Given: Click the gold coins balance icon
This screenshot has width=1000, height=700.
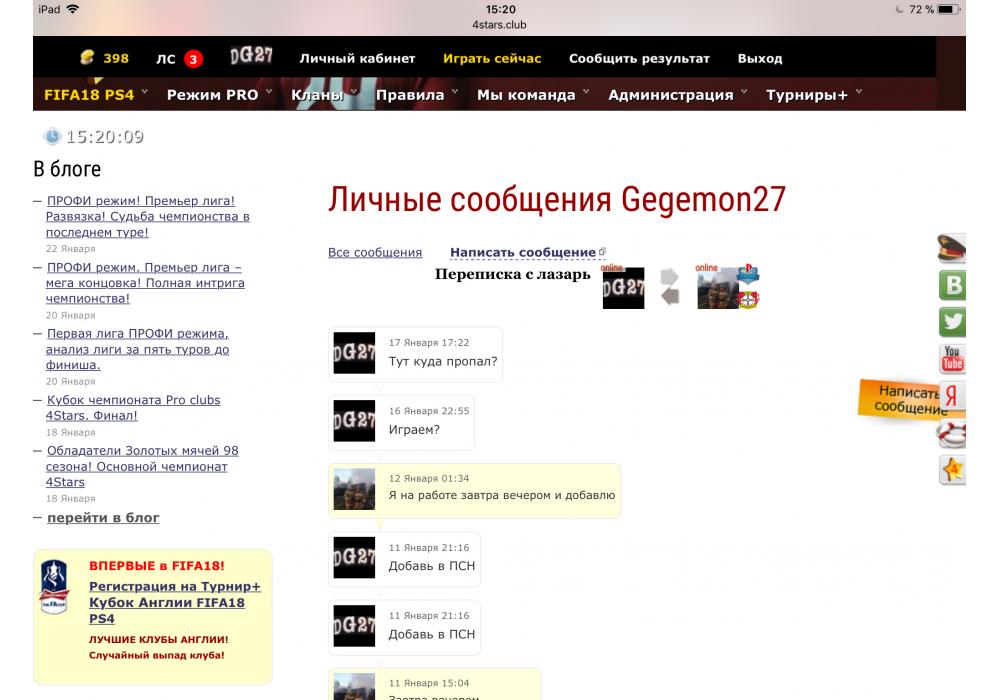Looking at the screenshot, I should pyautogui.click(x=87, y=58).
